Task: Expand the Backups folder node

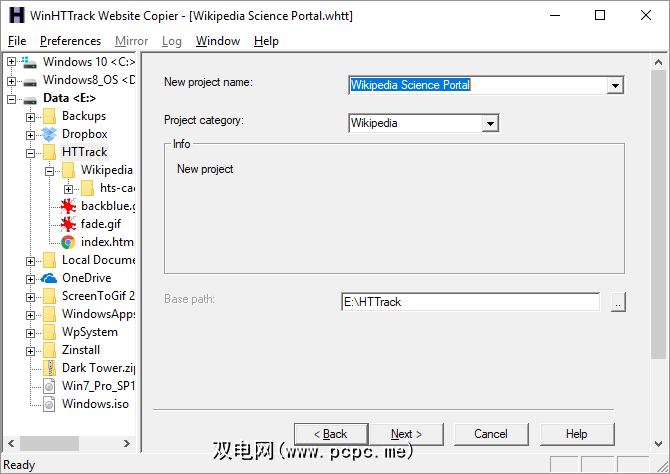Action: (x=30, y=117)
